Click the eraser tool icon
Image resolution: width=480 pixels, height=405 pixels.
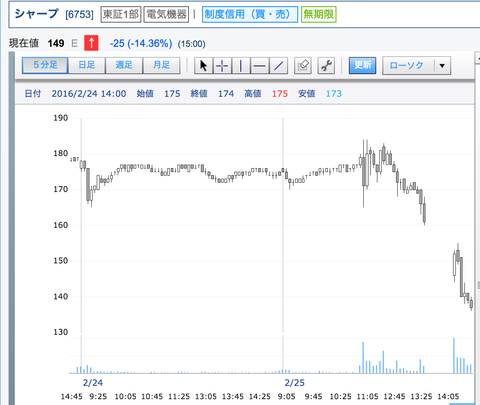pyautogui.click(x=303, y=66)
